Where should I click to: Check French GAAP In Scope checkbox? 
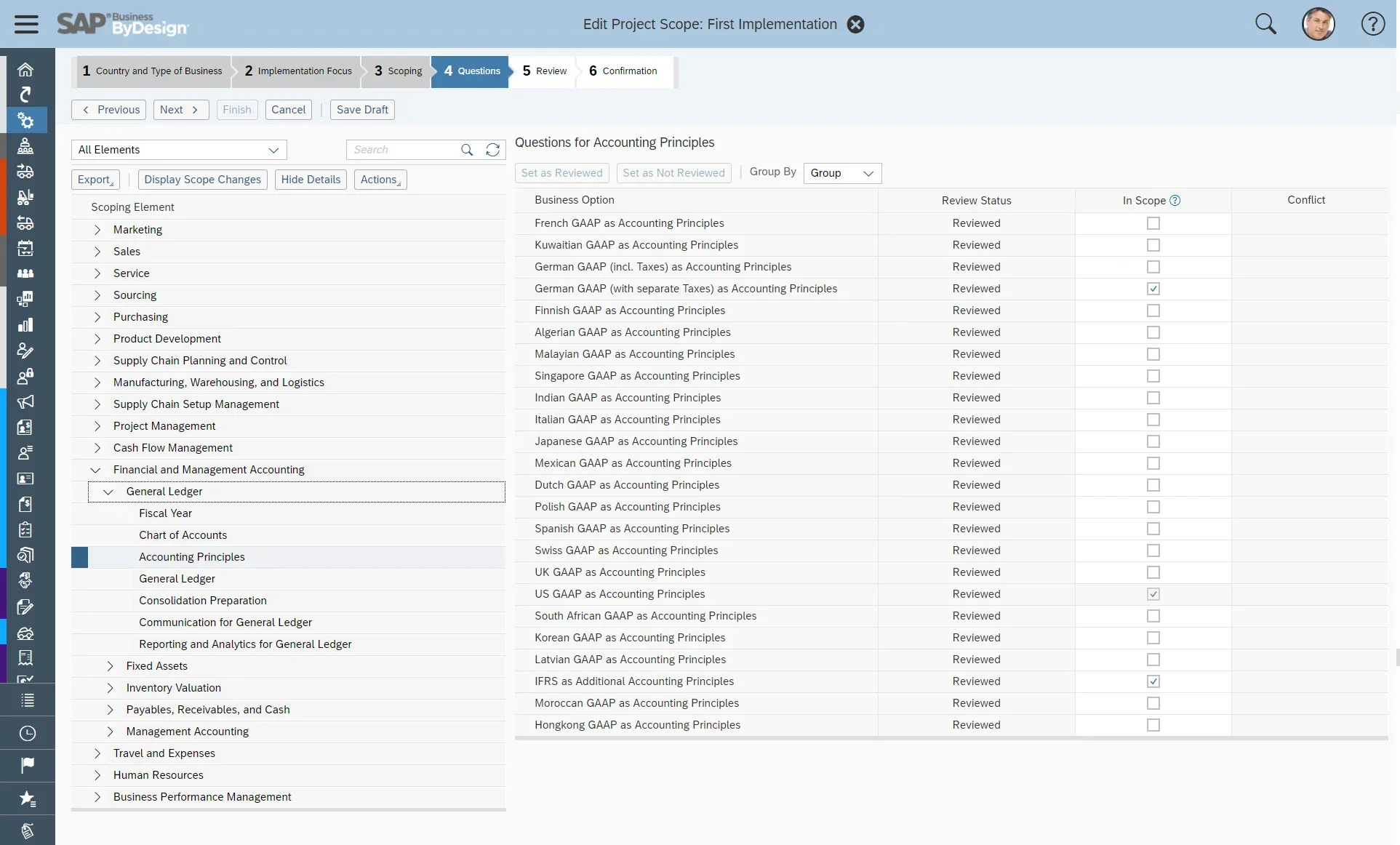tap(1153, 223)
